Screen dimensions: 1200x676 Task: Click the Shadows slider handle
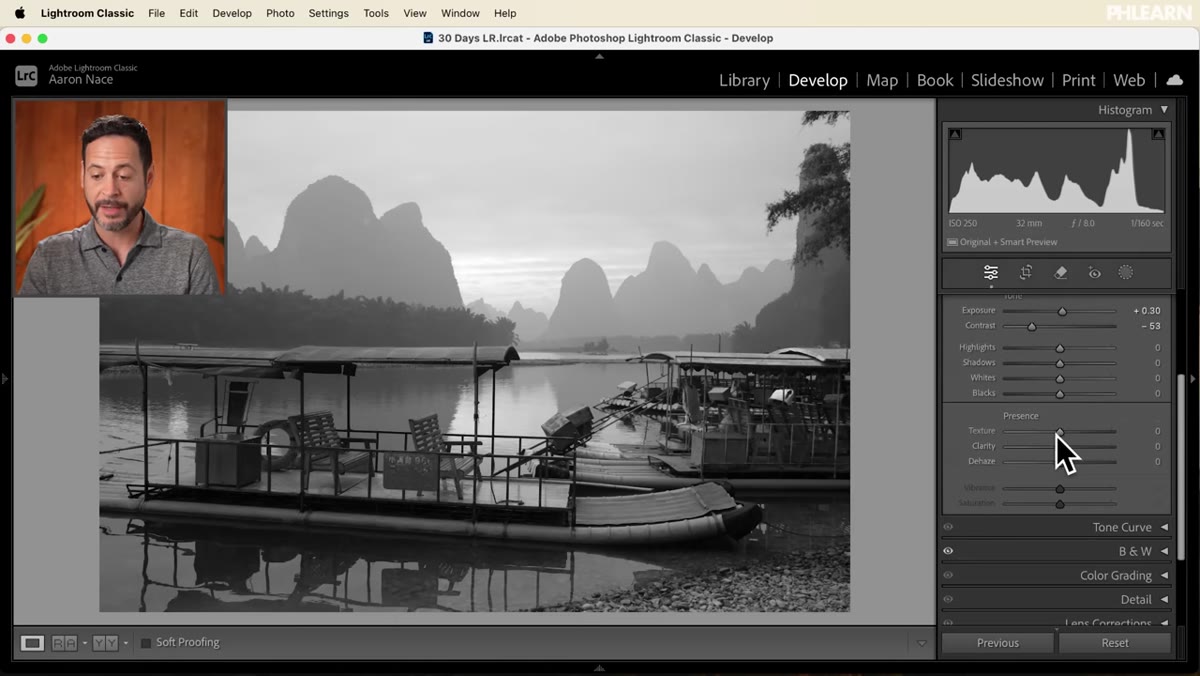[x=1059, y=363]
